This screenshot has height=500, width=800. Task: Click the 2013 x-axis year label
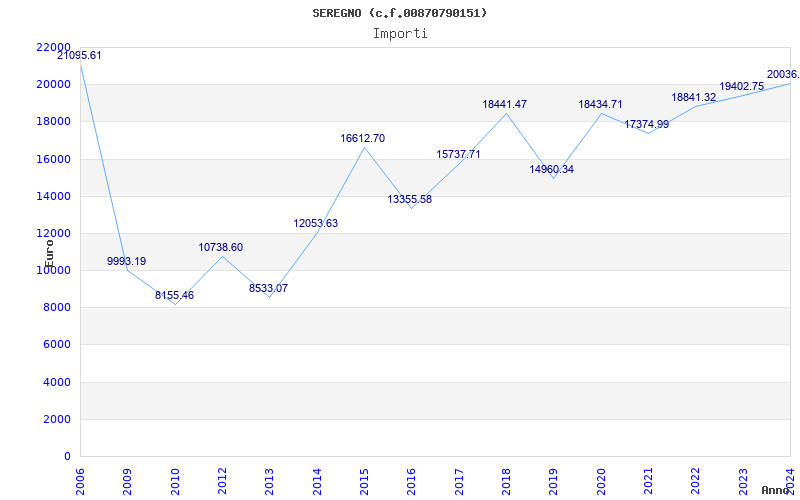tap(269, 481)
